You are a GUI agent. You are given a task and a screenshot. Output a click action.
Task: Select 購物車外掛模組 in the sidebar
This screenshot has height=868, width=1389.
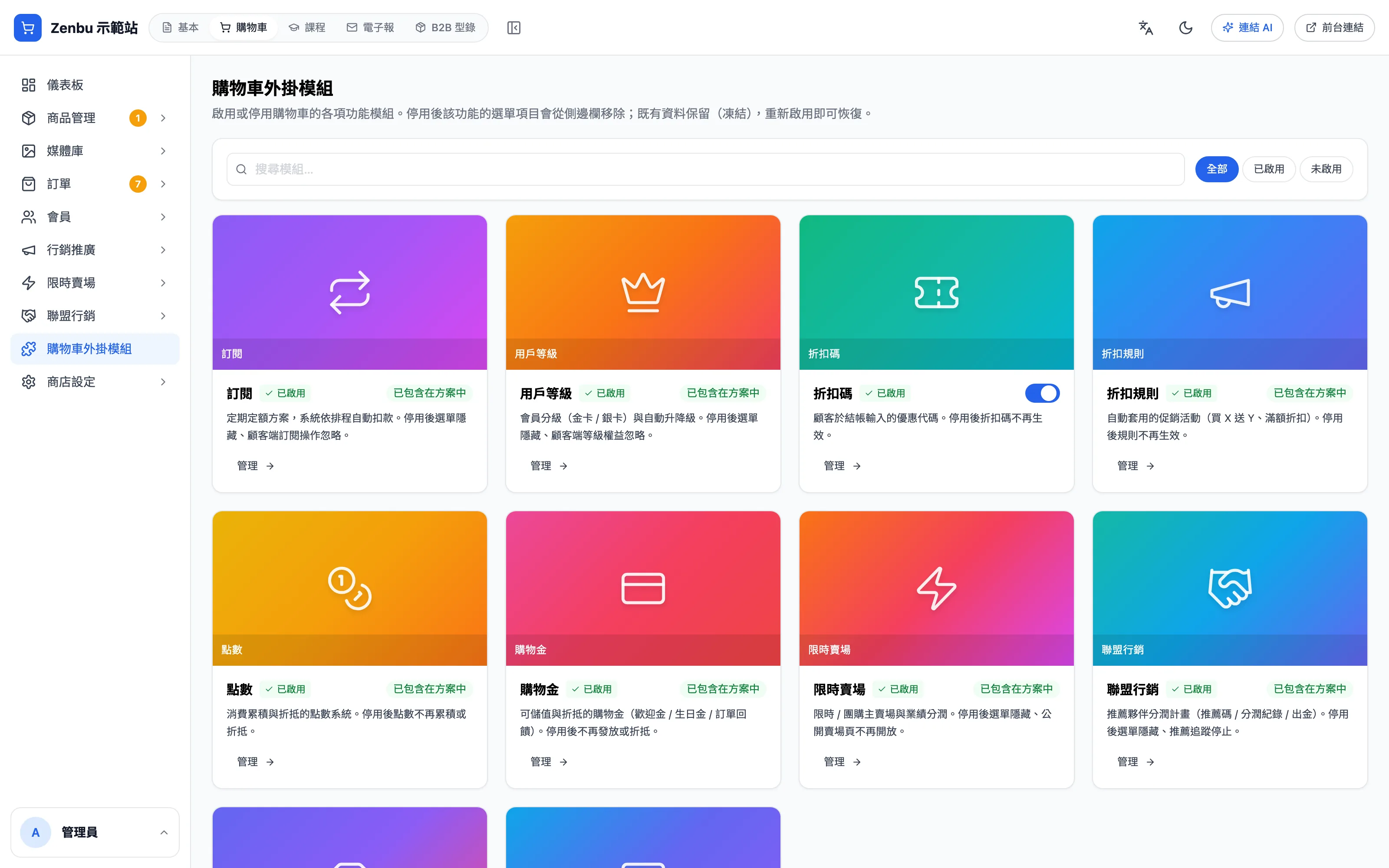pyautogui.click(x=95, y=349)
